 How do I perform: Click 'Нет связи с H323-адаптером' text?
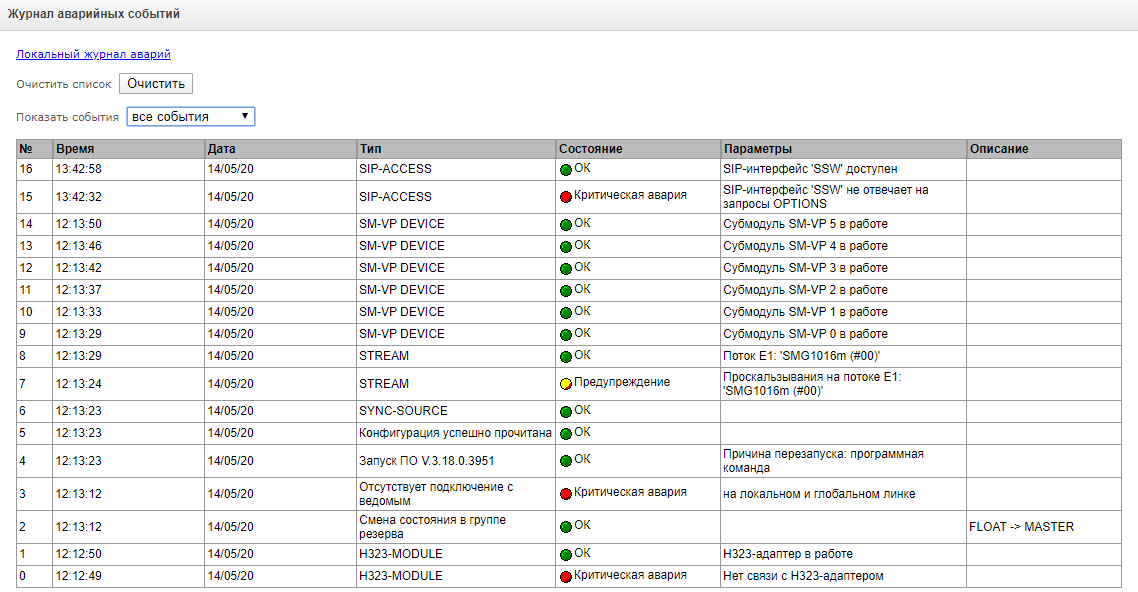[x=803, y=576]
